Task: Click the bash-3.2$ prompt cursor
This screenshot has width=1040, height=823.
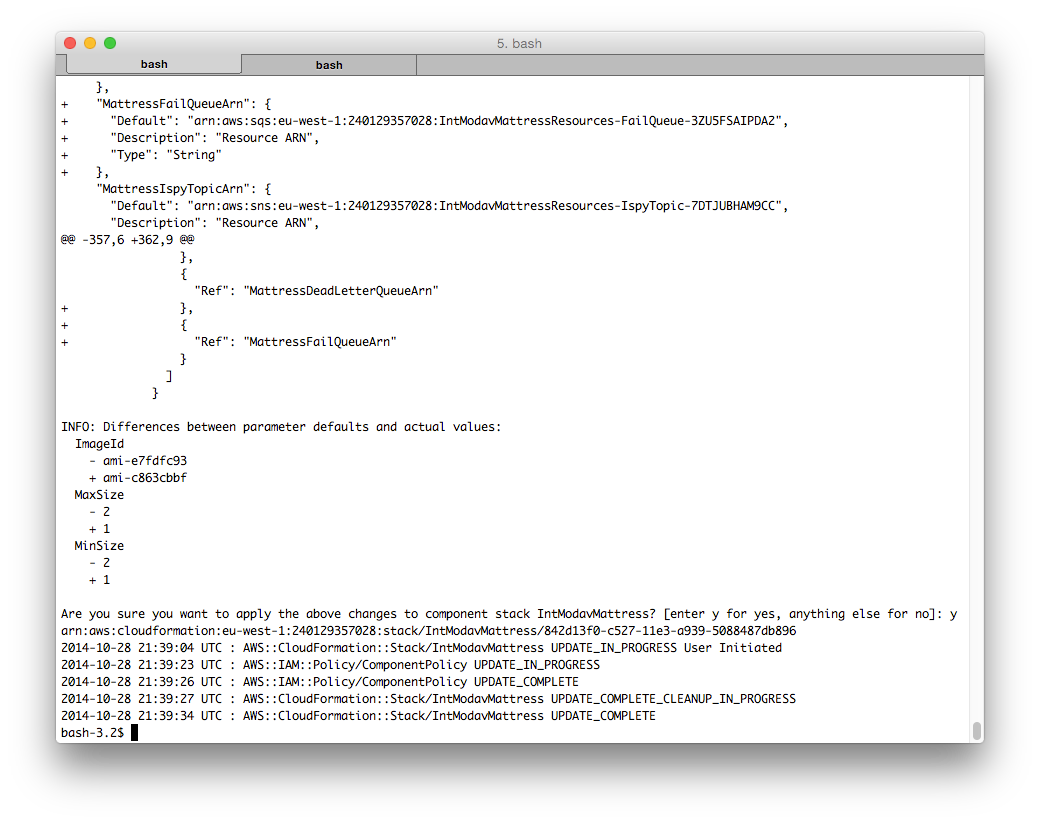Action: 135,733
